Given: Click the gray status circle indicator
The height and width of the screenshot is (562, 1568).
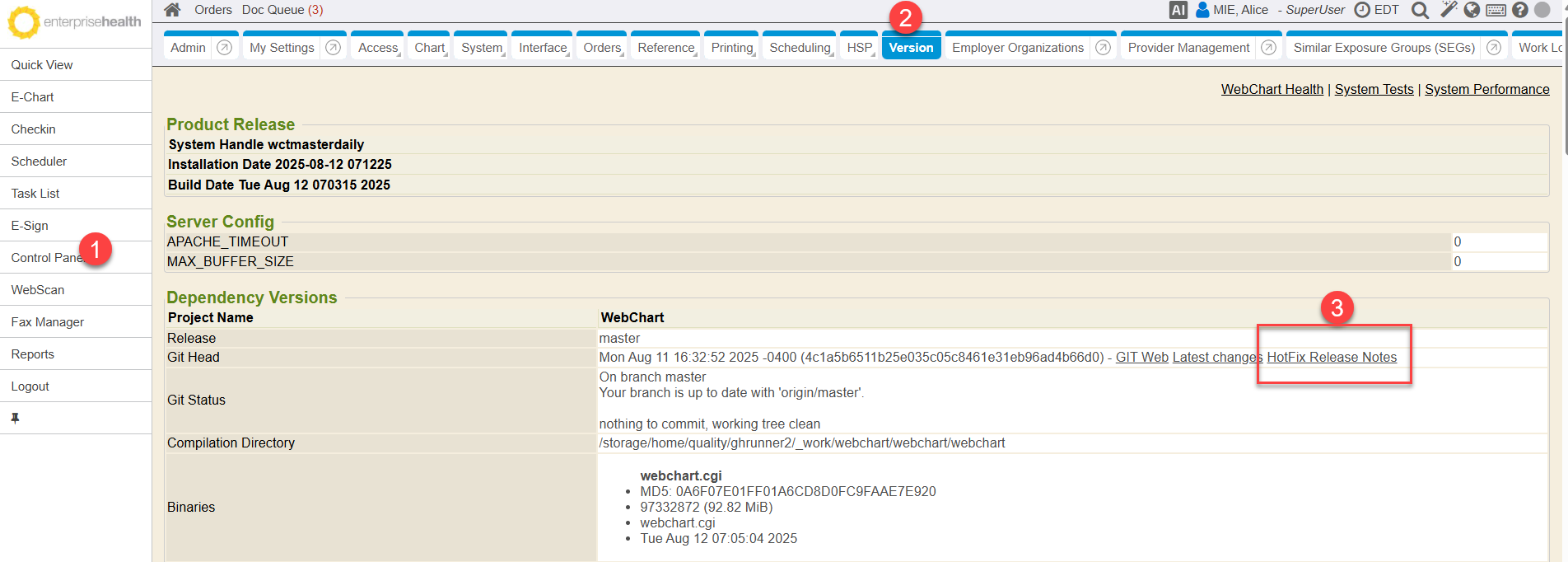Looking at the screenshot, I should (1542, 10).
